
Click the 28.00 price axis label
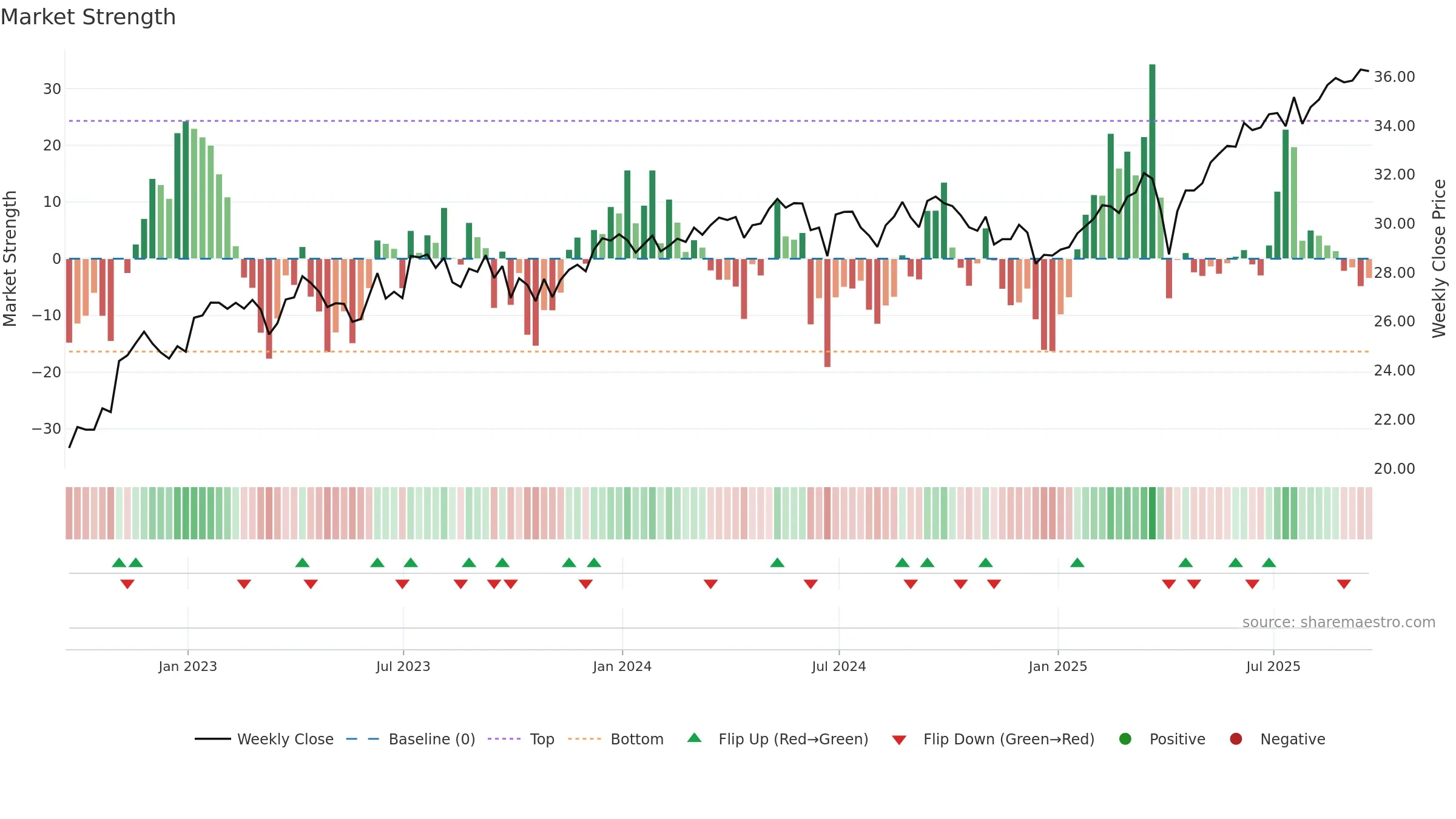1394,272
